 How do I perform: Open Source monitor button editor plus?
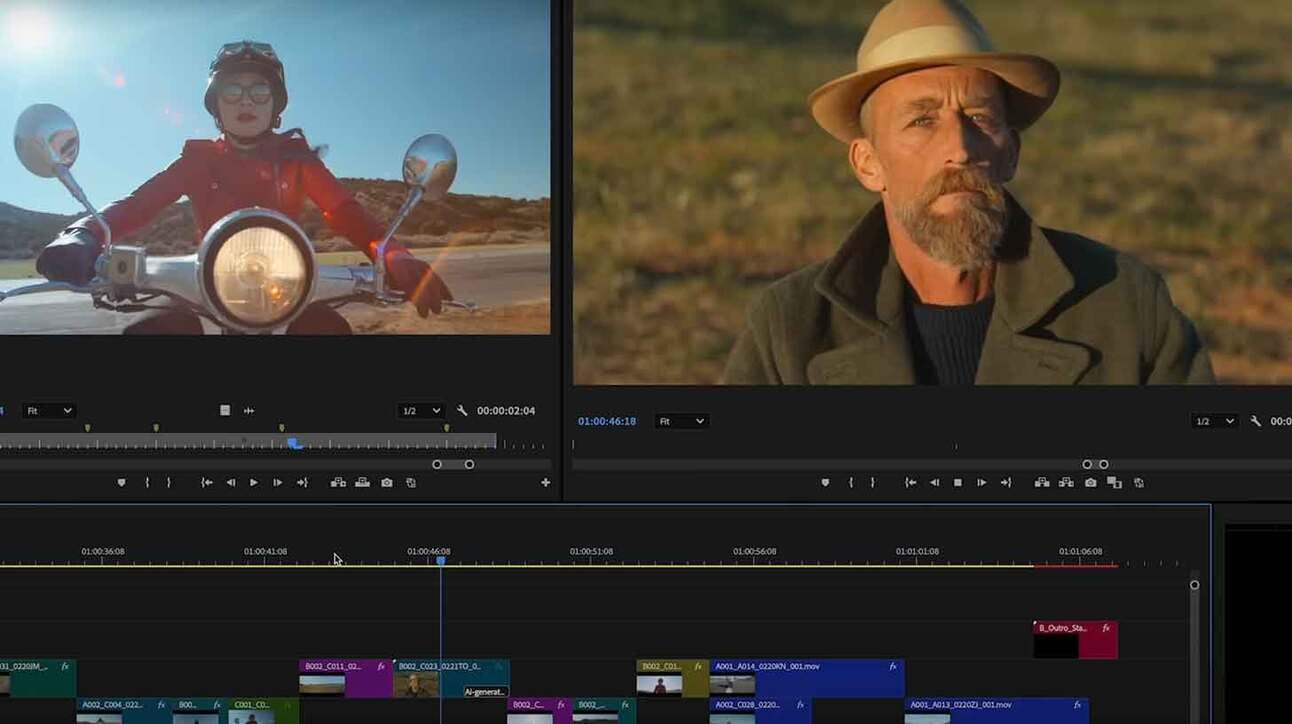coord(545,482)
